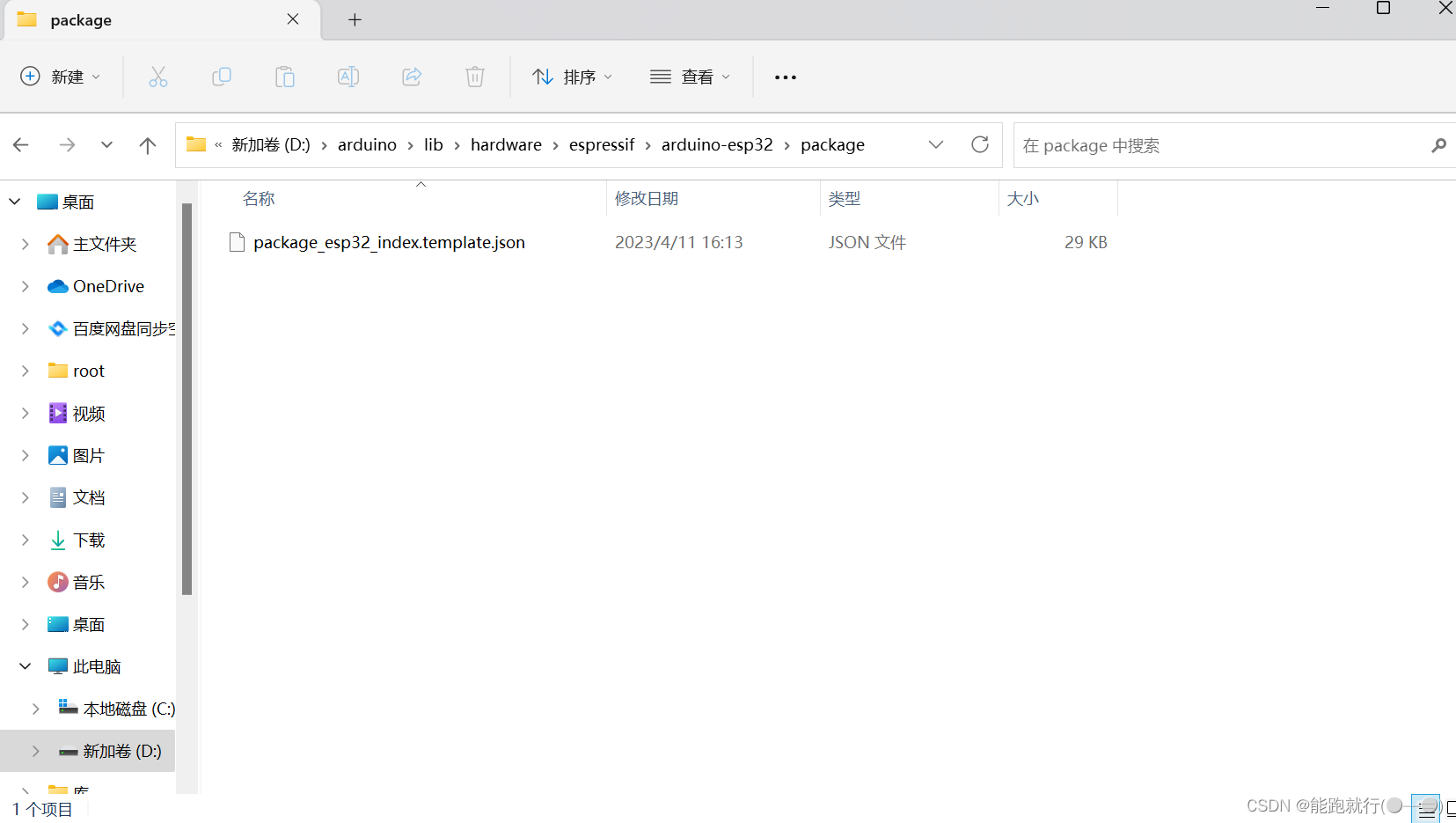Image resolution: width=1456 pixels, height=823 pixels.
Task: Go up one folder level
Action: (x=148, y=145)
